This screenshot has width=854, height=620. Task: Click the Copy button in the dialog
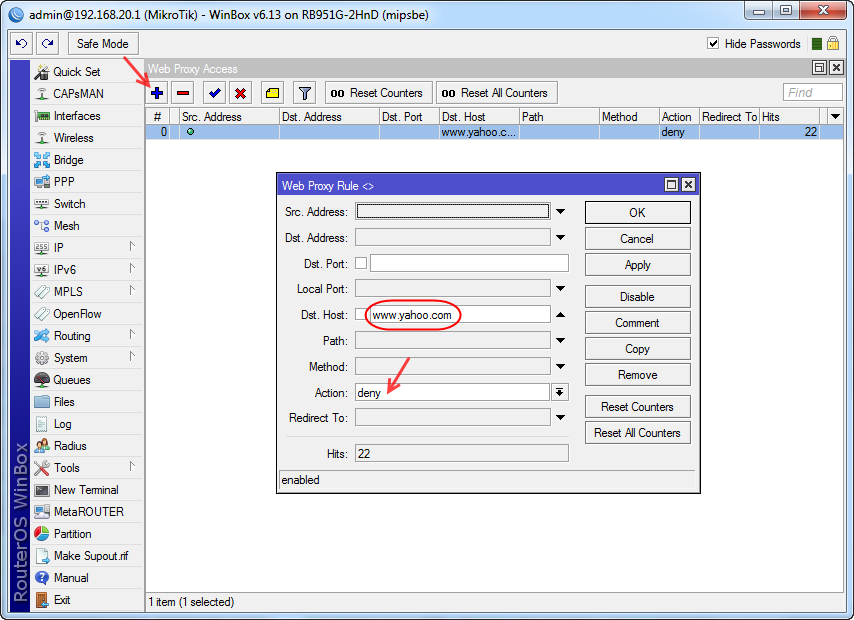coord(637,349)
